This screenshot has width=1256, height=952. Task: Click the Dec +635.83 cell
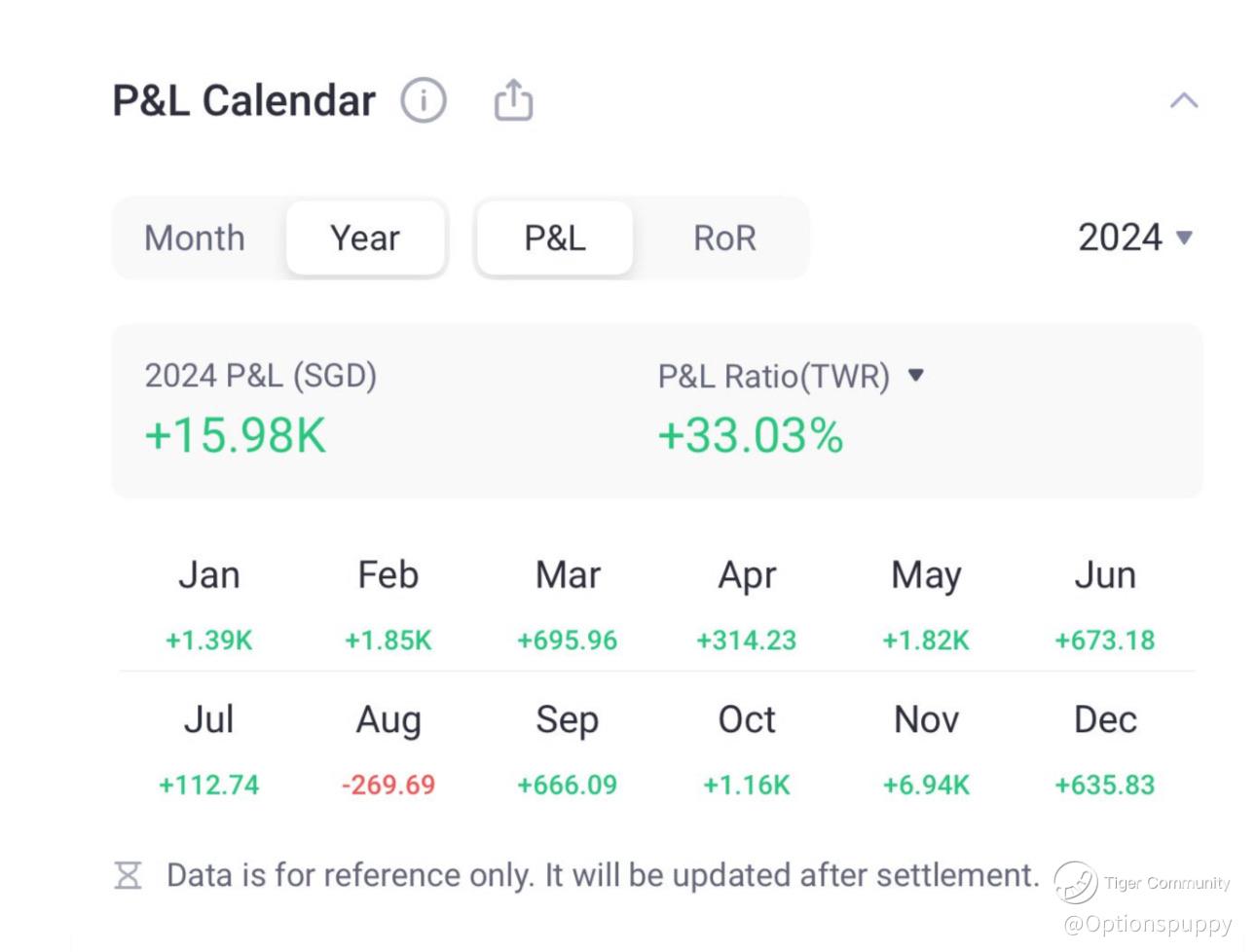(x=1104, y=785)
